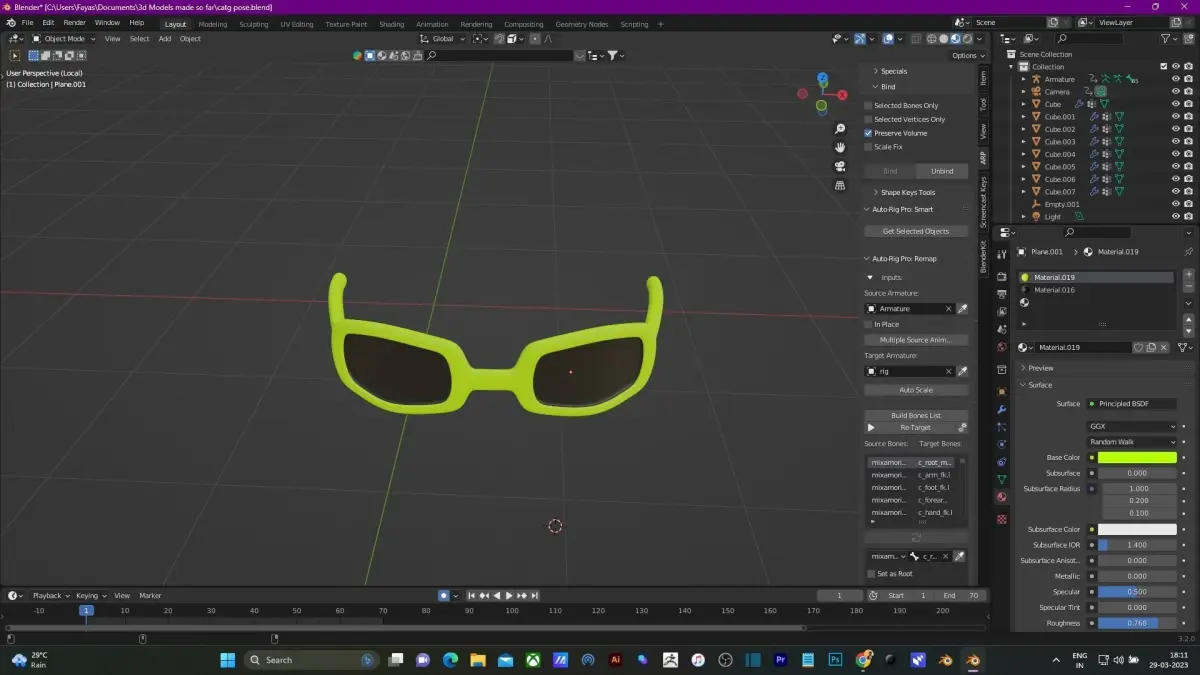
Task: Open the Edit menu
Action: pyautogui.click(x=48, y=22)
